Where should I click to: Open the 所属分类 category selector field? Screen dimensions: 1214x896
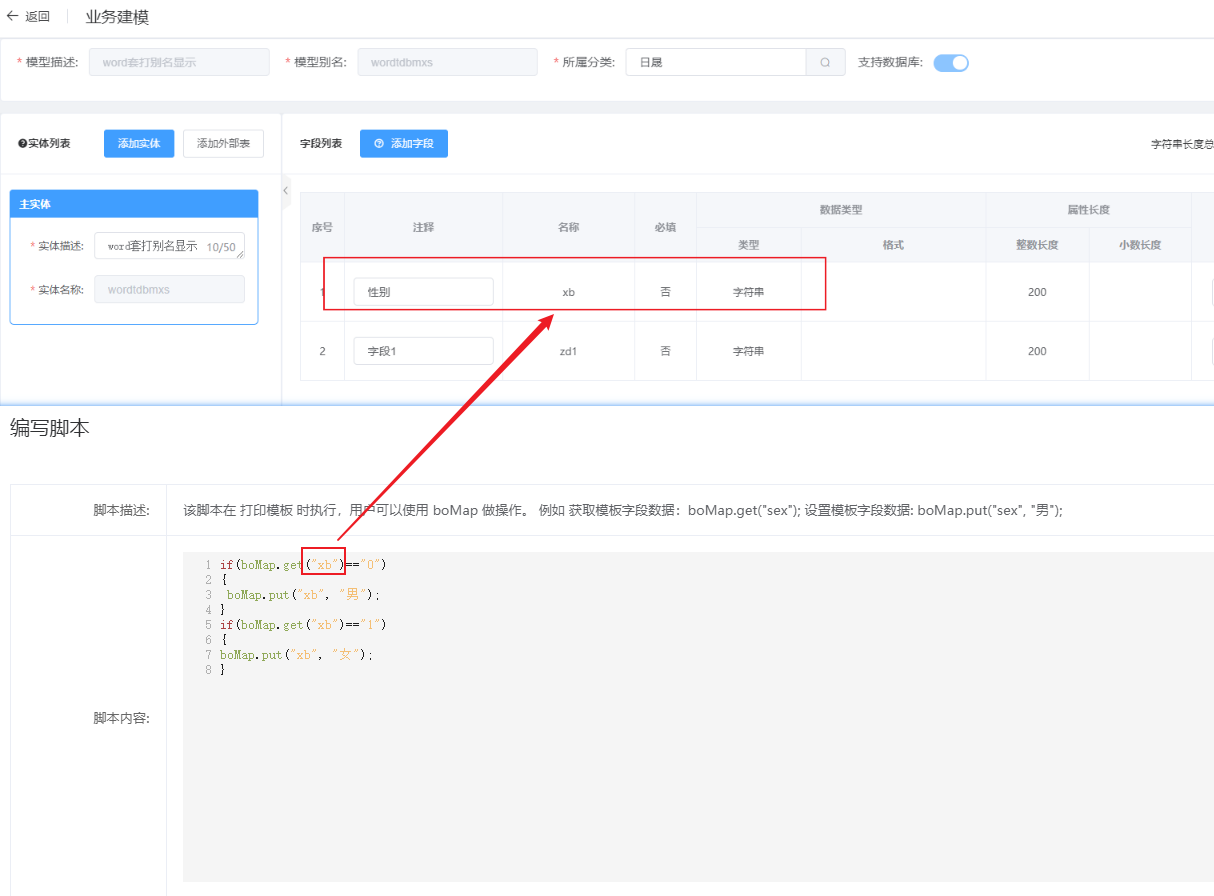click(716, 62)
